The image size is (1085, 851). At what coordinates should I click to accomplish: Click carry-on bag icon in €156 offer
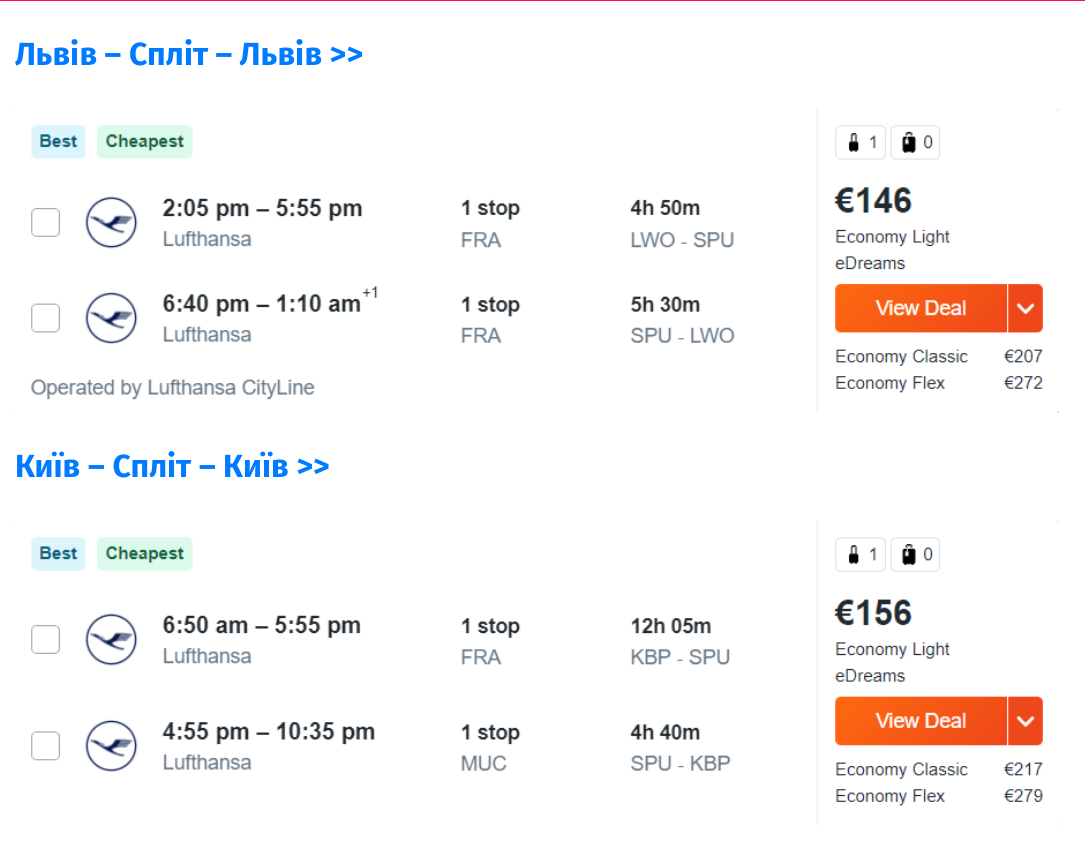pyautogui.click(x=854, y=555)
